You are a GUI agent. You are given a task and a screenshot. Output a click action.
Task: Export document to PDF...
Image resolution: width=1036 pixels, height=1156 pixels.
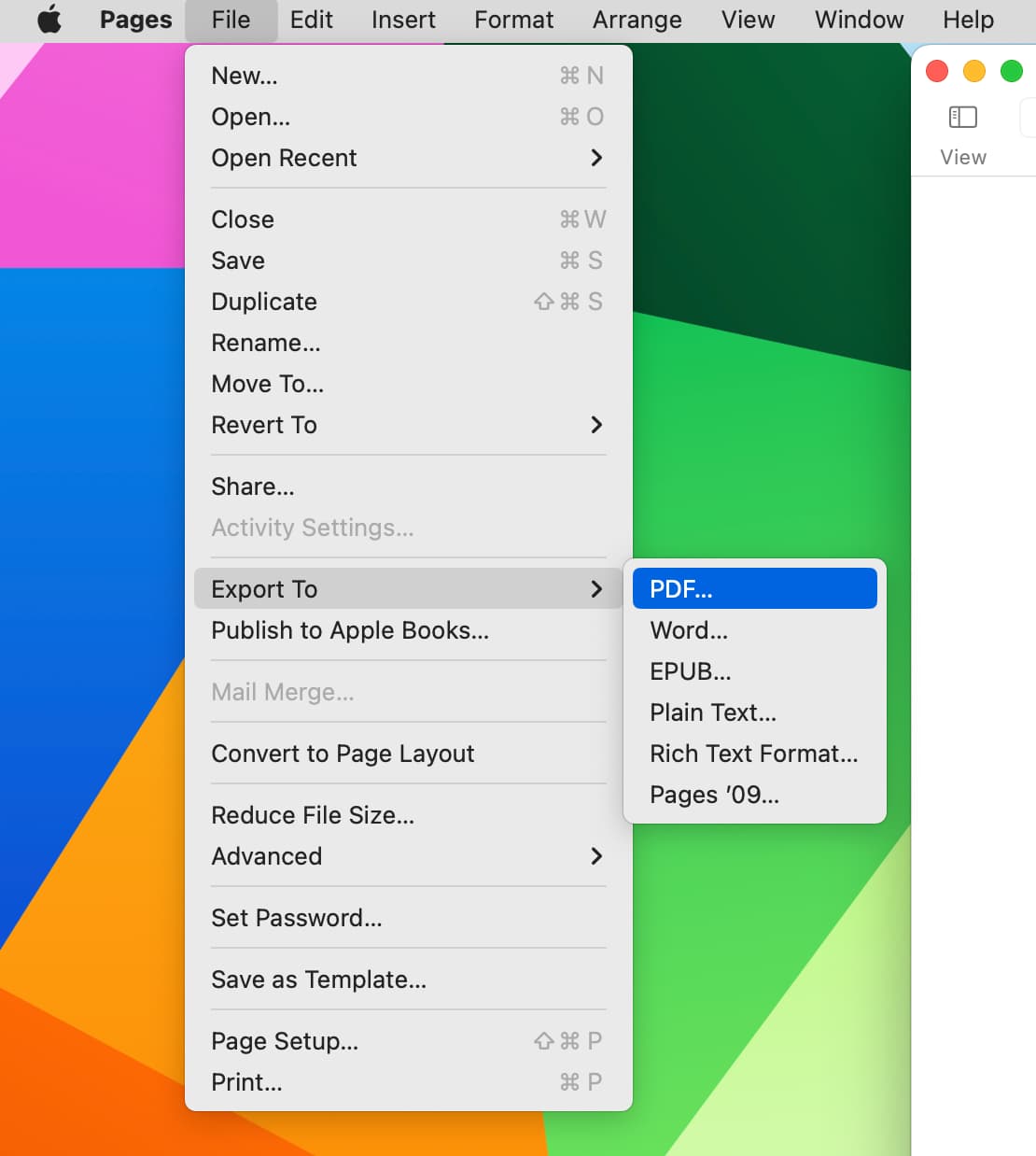point(754,589)
